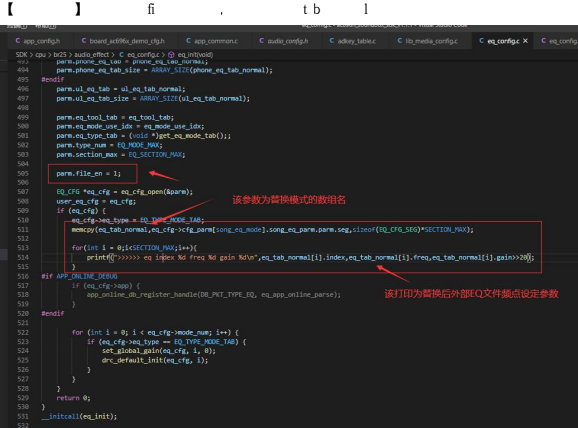578x428 pixels.
Task: Click 'song_eq_mode' index in line 511
Action: tap(238, 229)
